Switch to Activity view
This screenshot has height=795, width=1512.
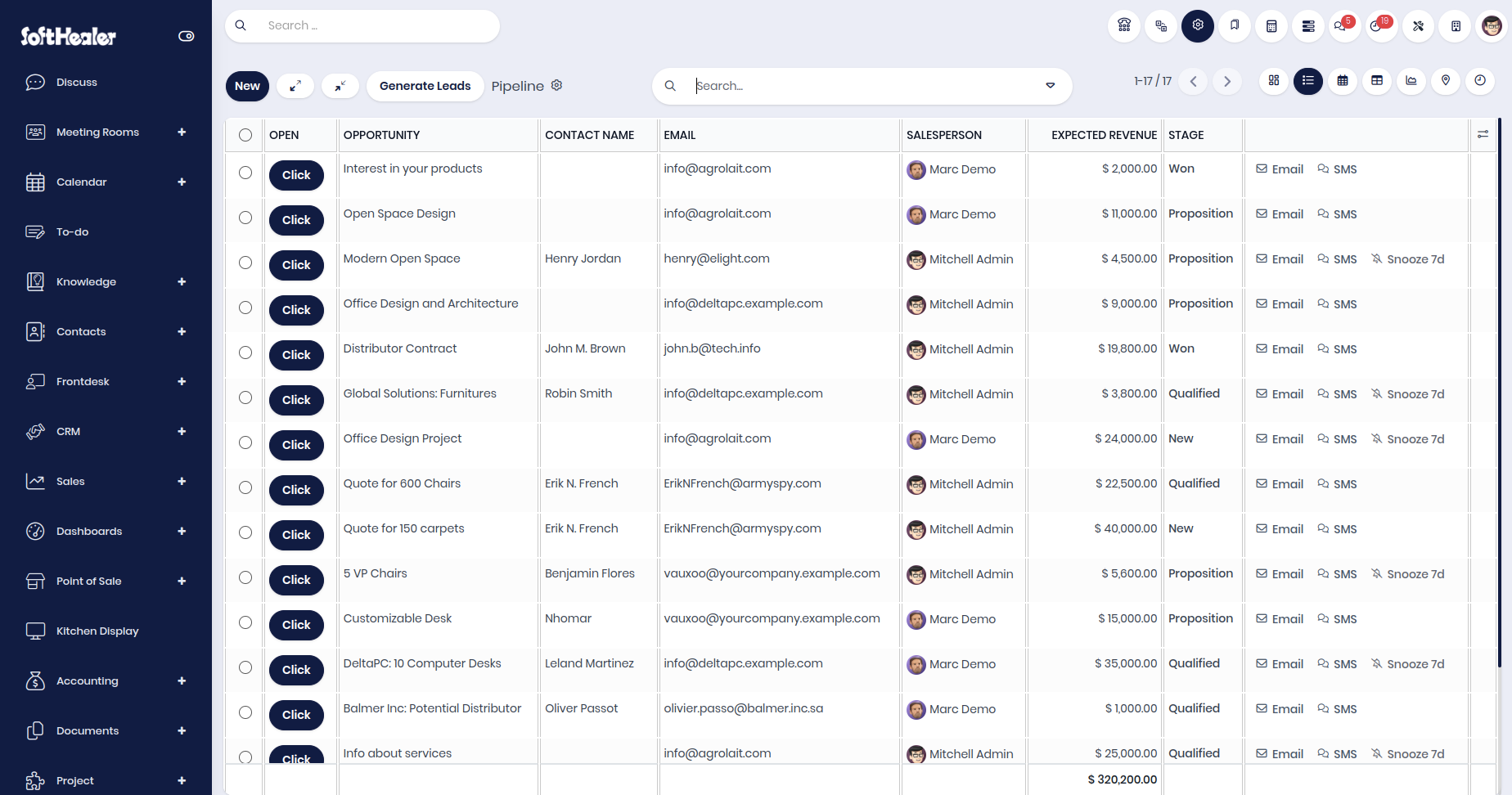point(1480,81)
